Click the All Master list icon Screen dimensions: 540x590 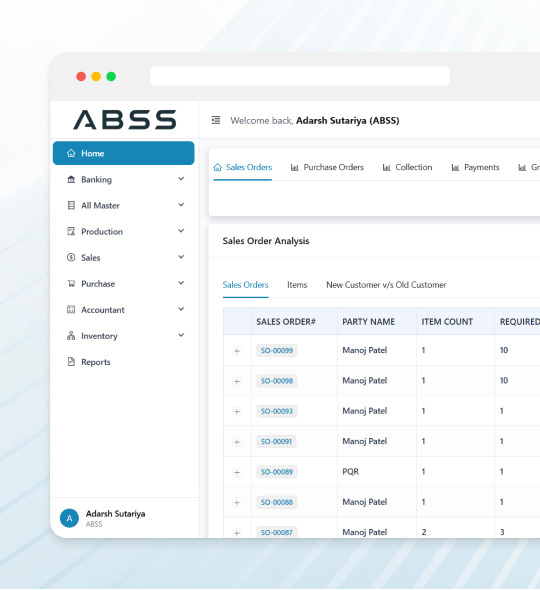[71, 205]
